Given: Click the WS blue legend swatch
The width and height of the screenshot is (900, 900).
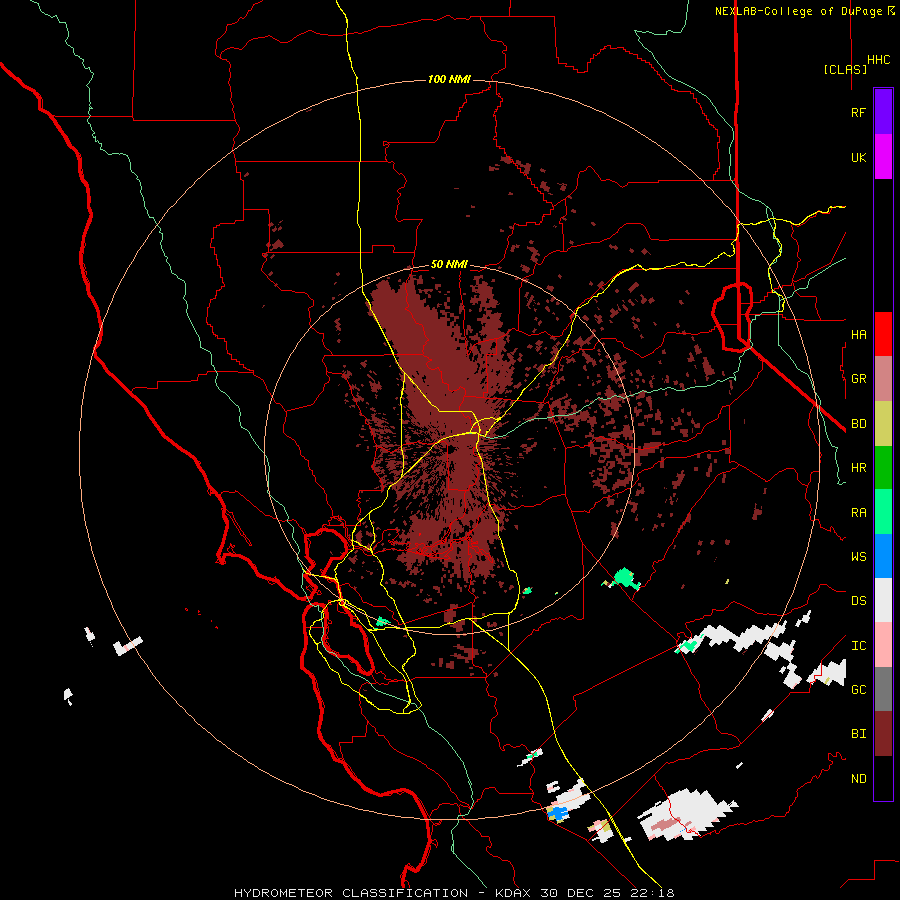Looking at the screenshot, I should click(x=883, y=556).
